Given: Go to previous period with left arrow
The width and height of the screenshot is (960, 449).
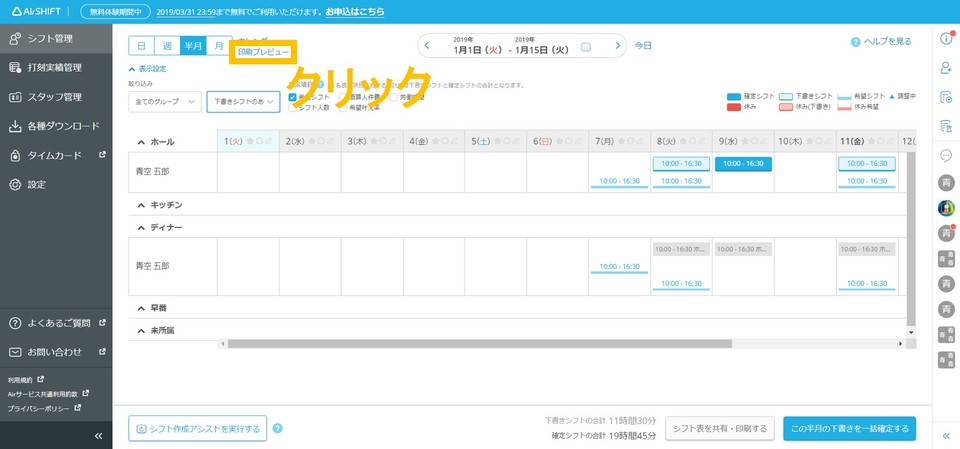Looking at the screenshot, I should pyautogui.click(x=427, y=46).
